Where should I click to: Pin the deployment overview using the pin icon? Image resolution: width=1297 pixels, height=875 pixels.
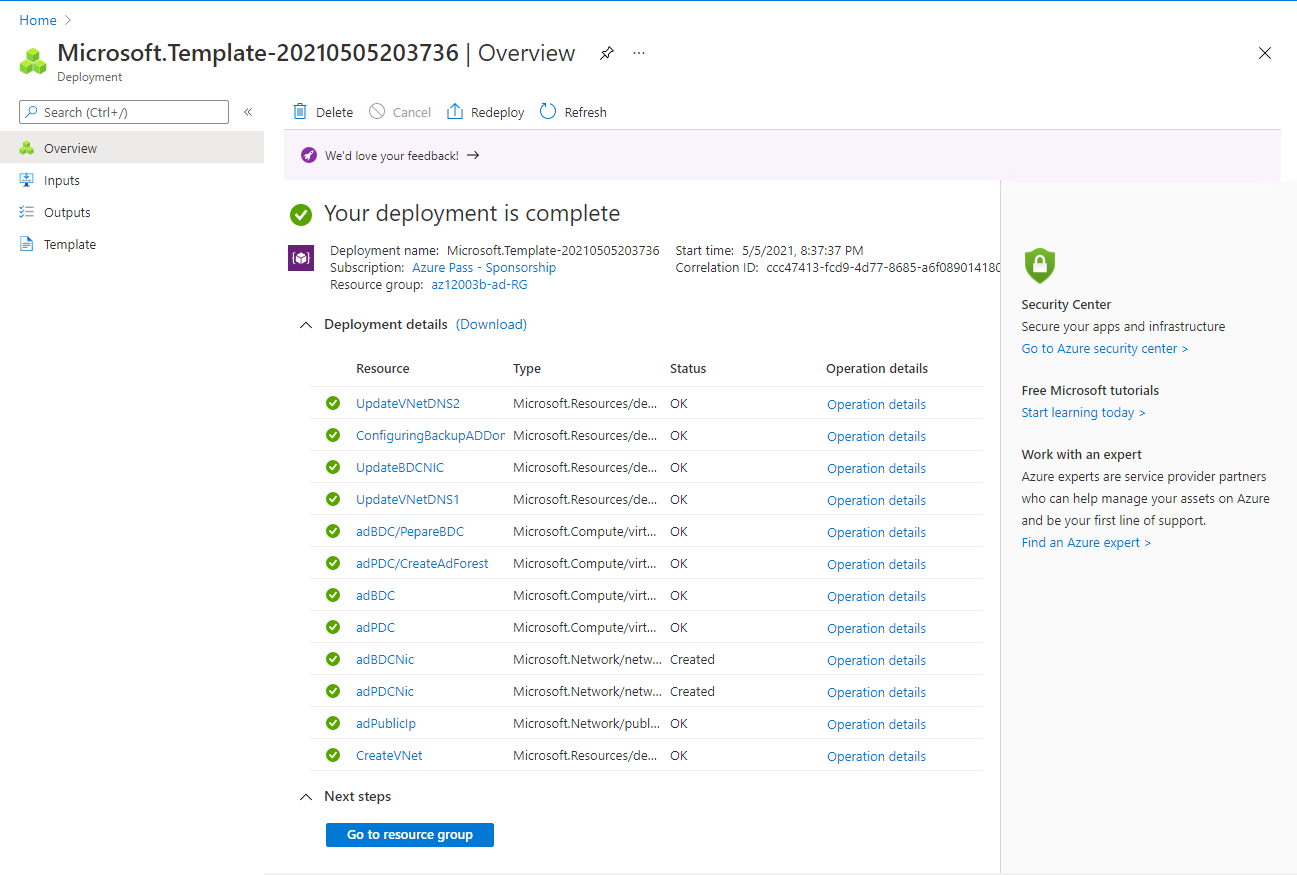[x=606, y=53]
